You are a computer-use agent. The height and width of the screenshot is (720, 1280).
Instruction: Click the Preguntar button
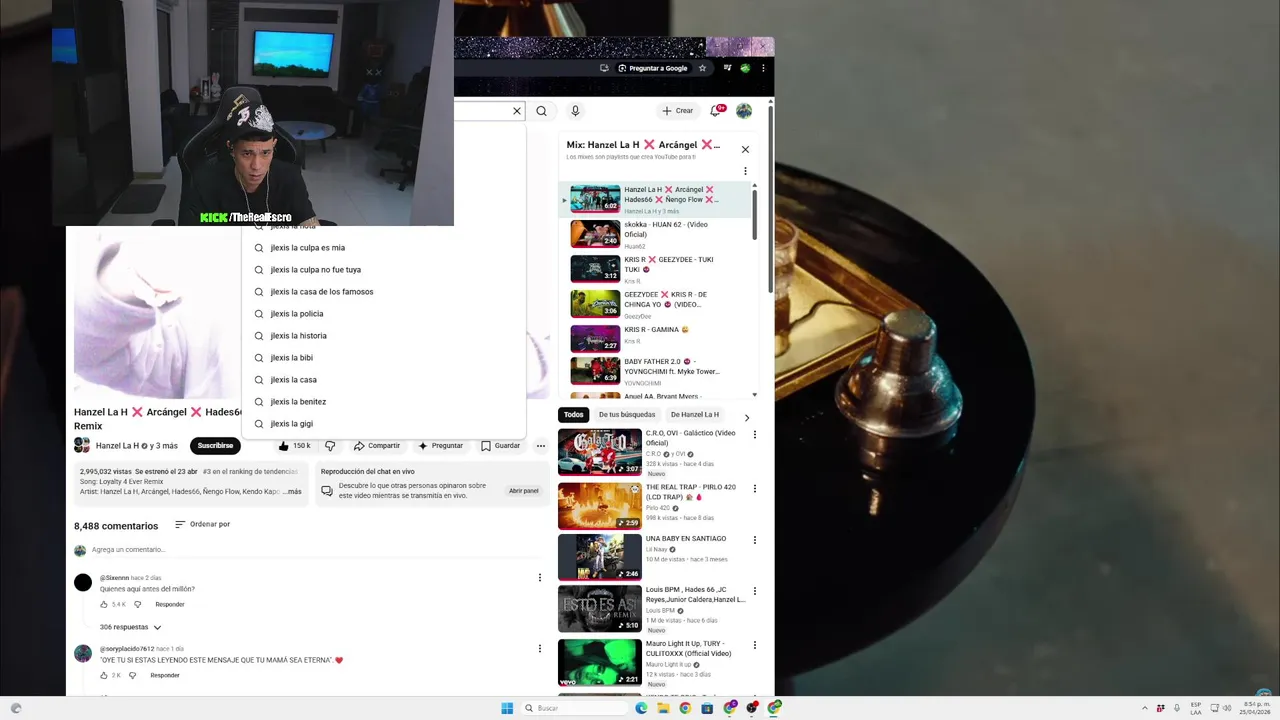point(441,446)
